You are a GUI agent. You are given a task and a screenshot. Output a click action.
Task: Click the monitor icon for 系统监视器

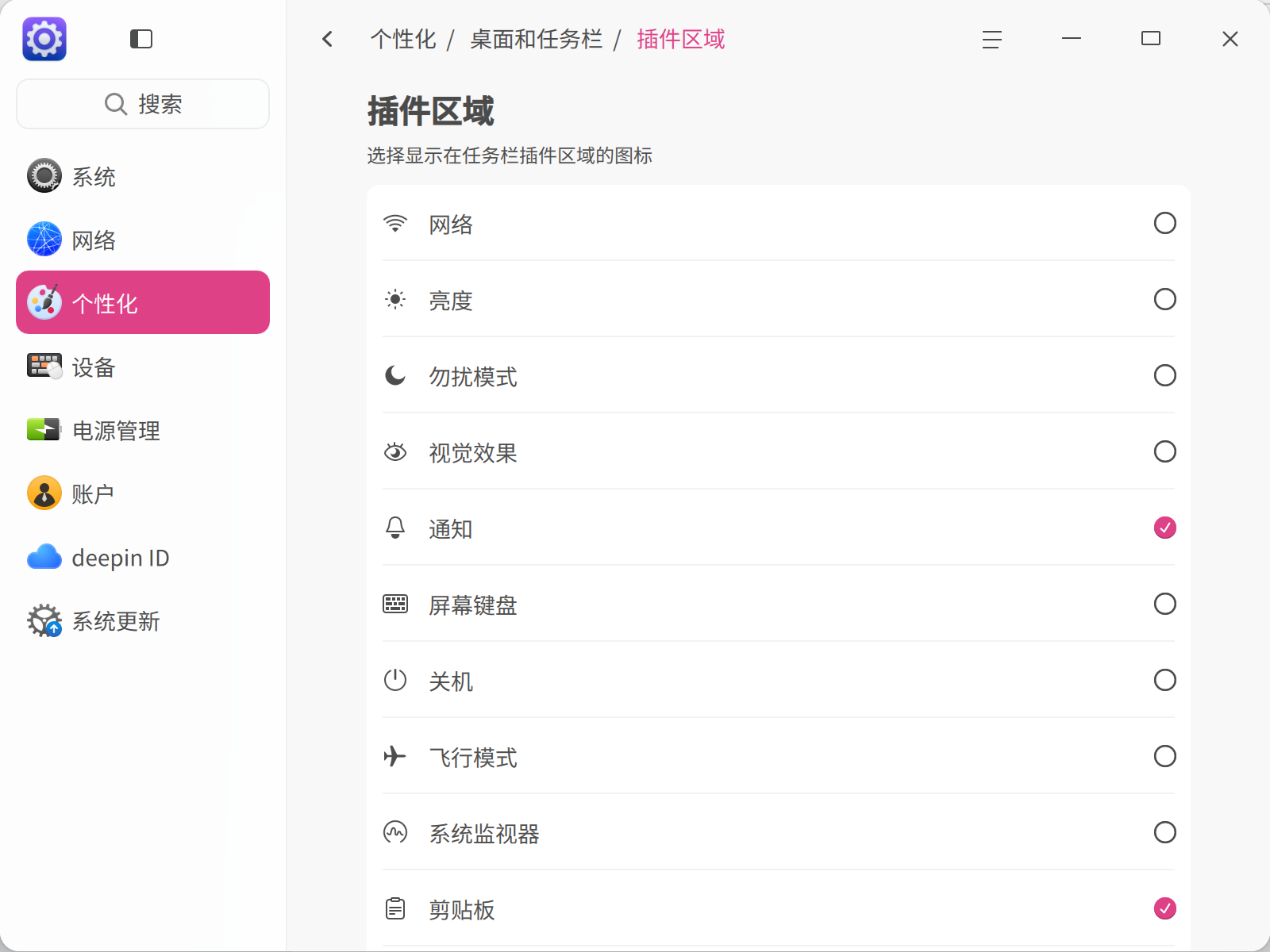395,832
